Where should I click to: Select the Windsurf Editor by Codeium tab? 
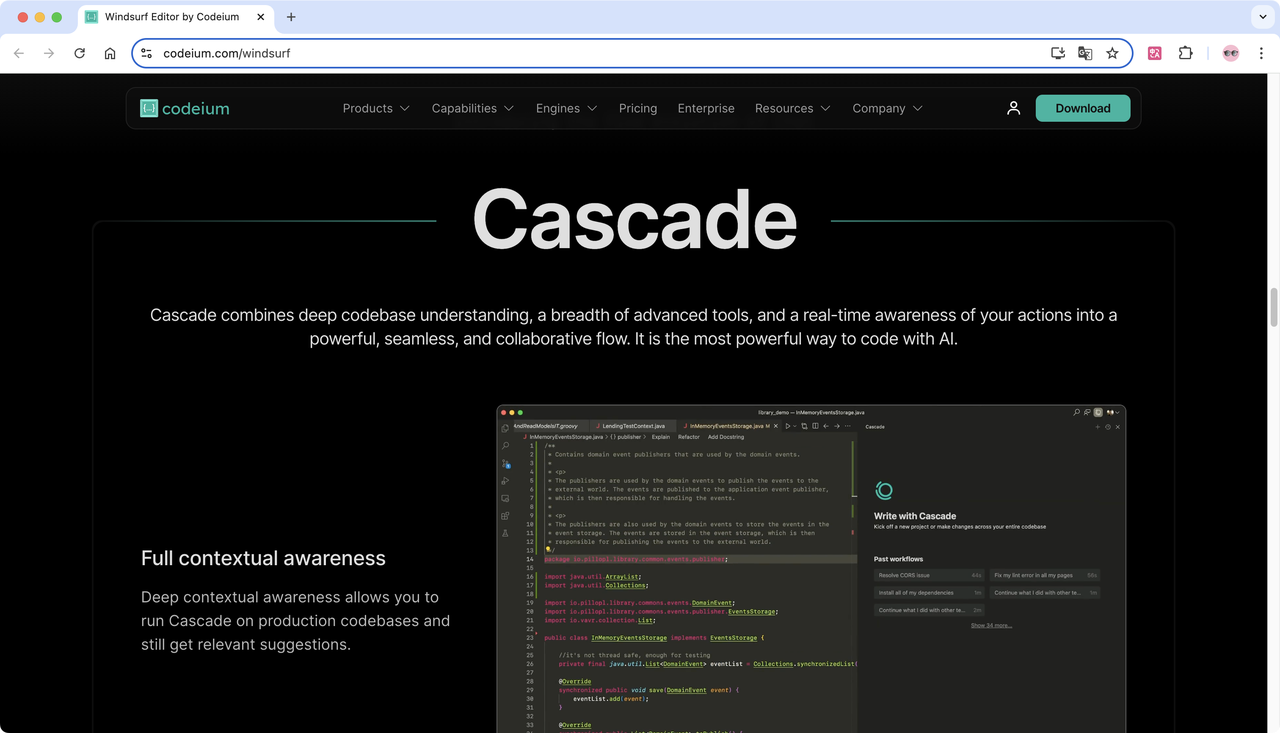coord(176,17)
